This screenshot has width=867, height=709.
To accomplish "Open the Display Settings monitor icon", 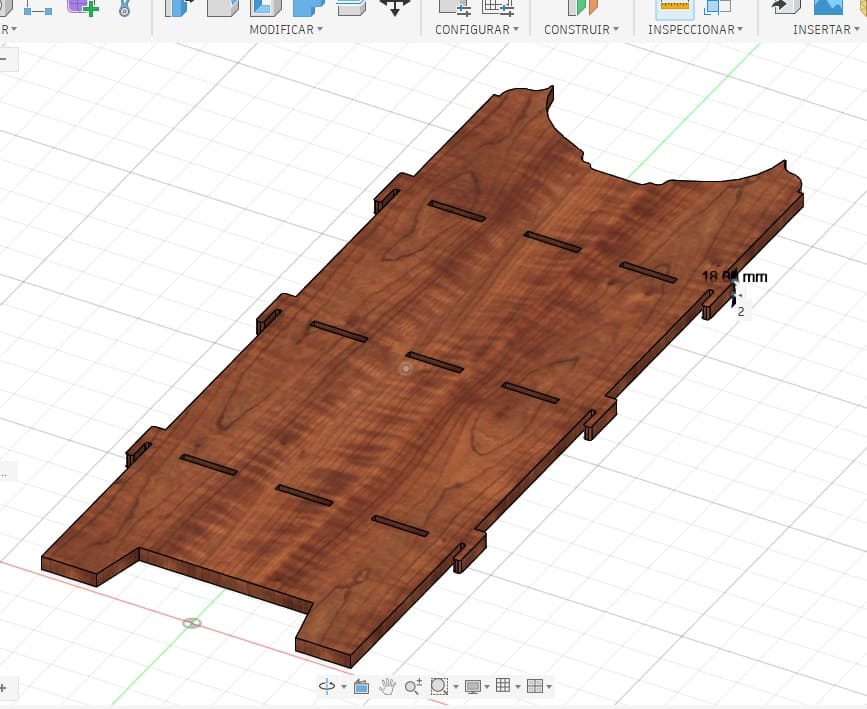I will (472, 686).
